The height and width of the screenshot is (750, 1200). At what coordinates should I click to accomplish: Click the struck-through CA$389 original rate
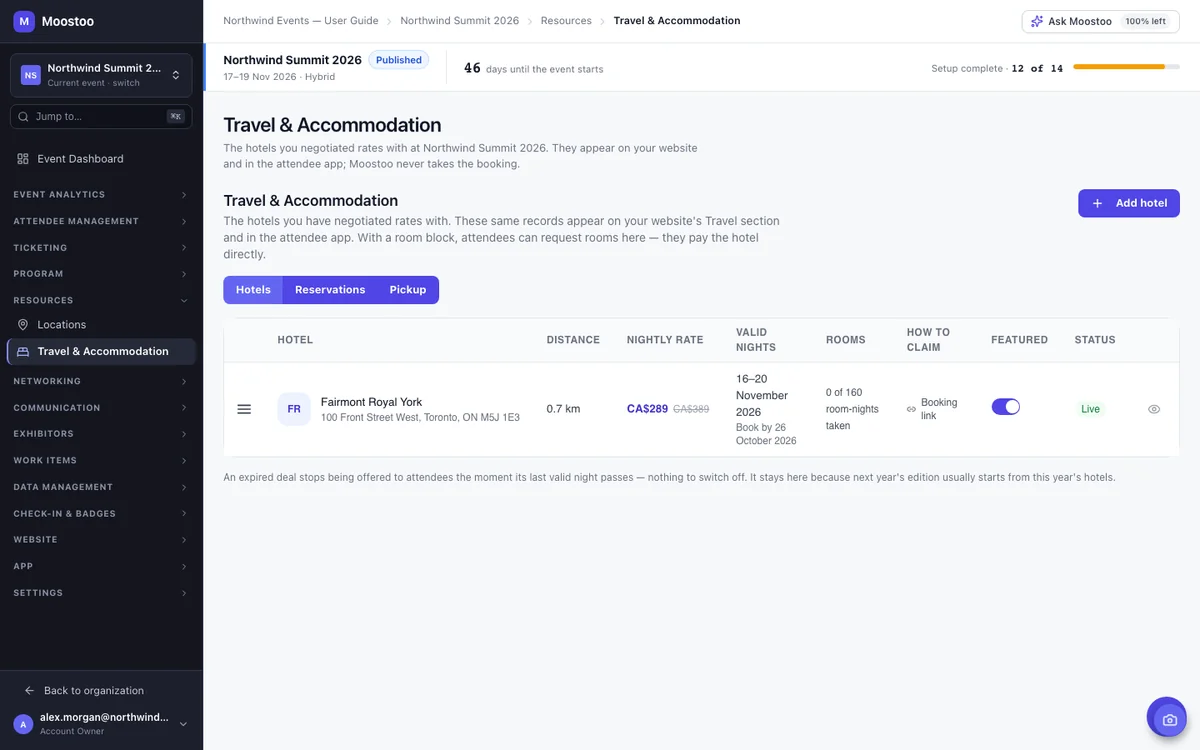(691, 409)
